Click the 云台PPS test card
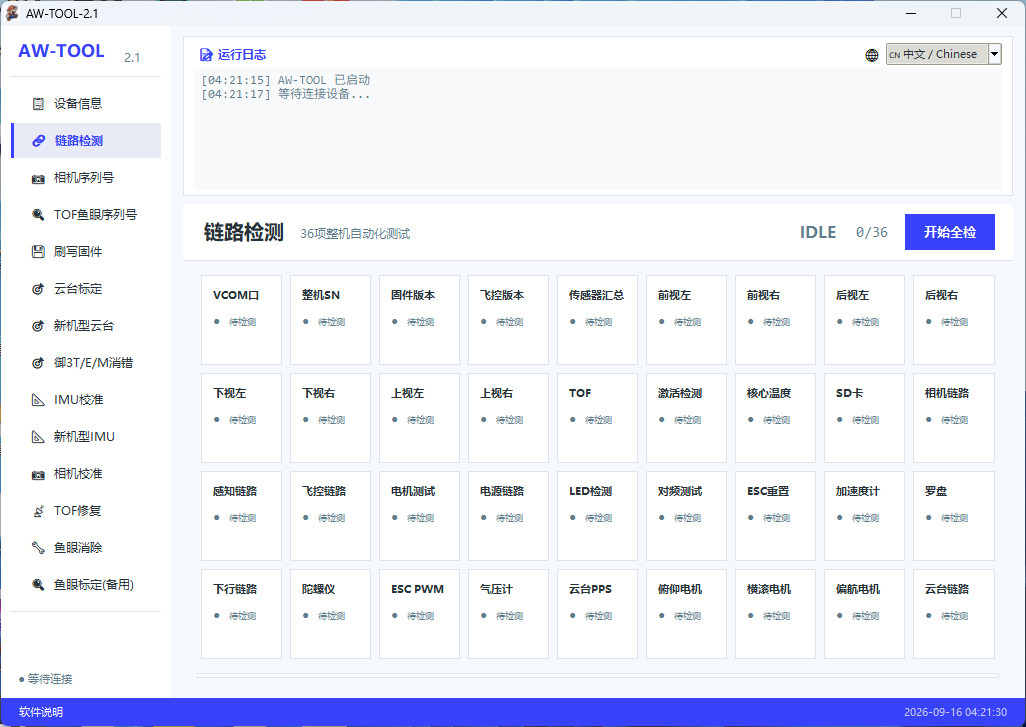This screenshot has height=727, width=1026. (x=597, y=614)
